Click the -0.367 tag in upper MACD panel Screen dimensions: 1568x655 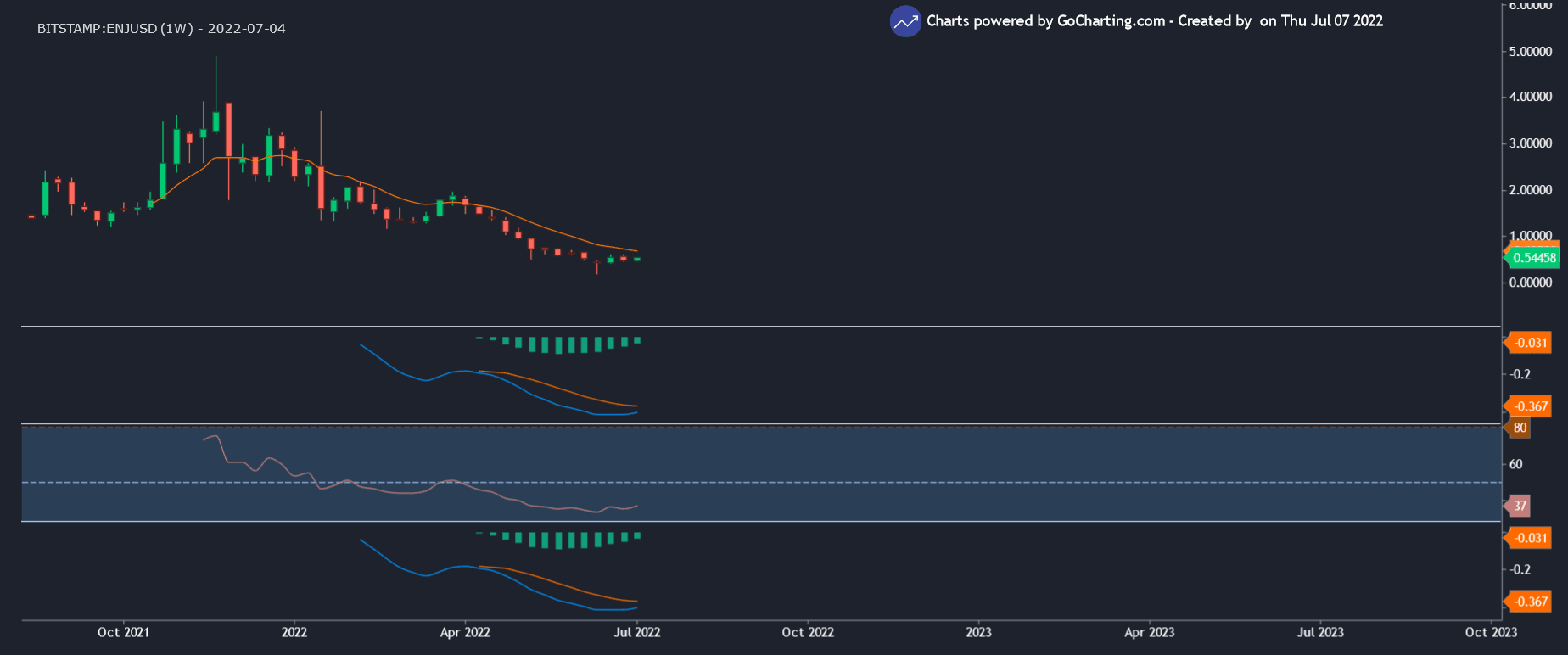[x=1531, y=406]
